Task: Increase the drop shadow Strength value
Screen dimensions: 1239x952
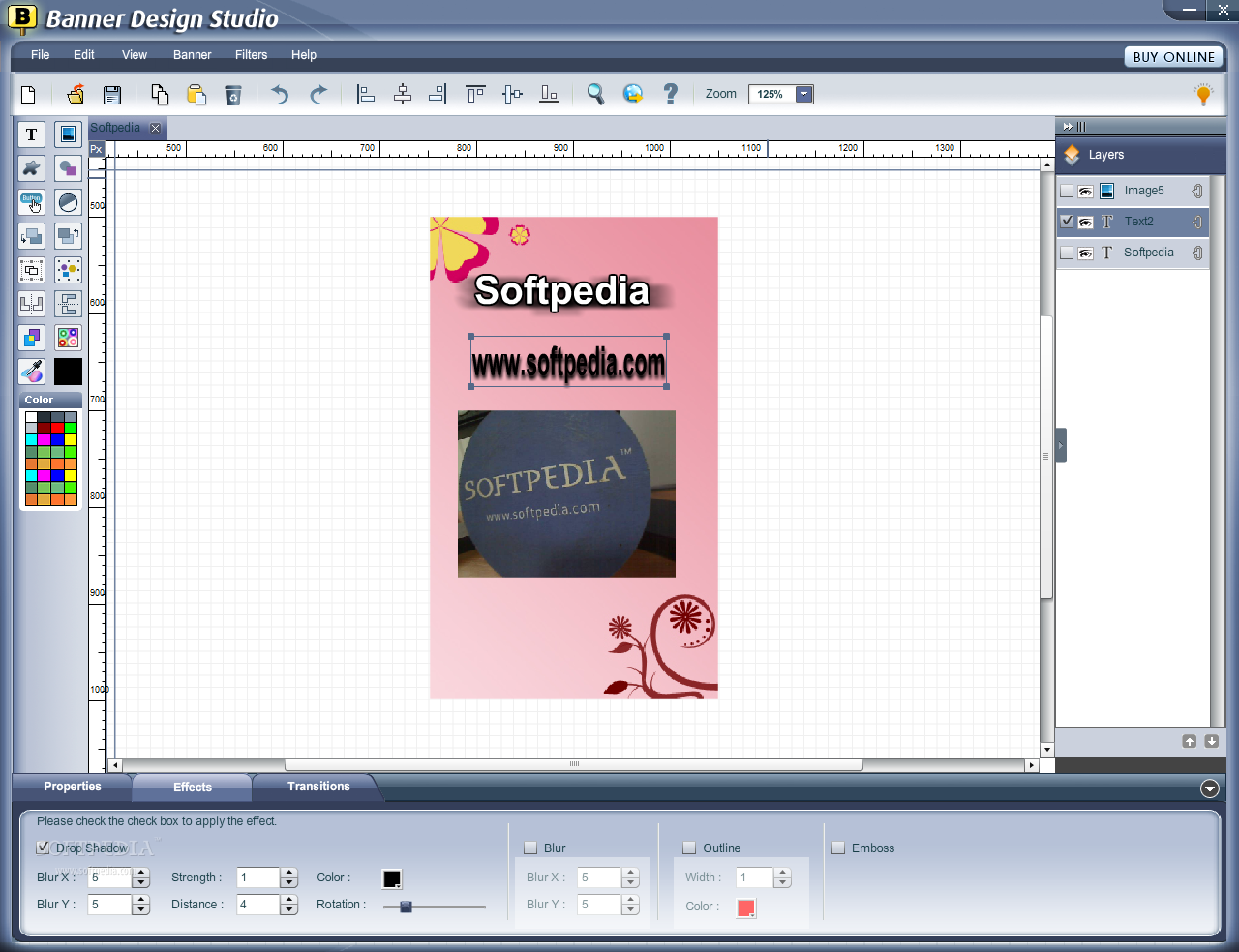Action: (x=288, y=873)
